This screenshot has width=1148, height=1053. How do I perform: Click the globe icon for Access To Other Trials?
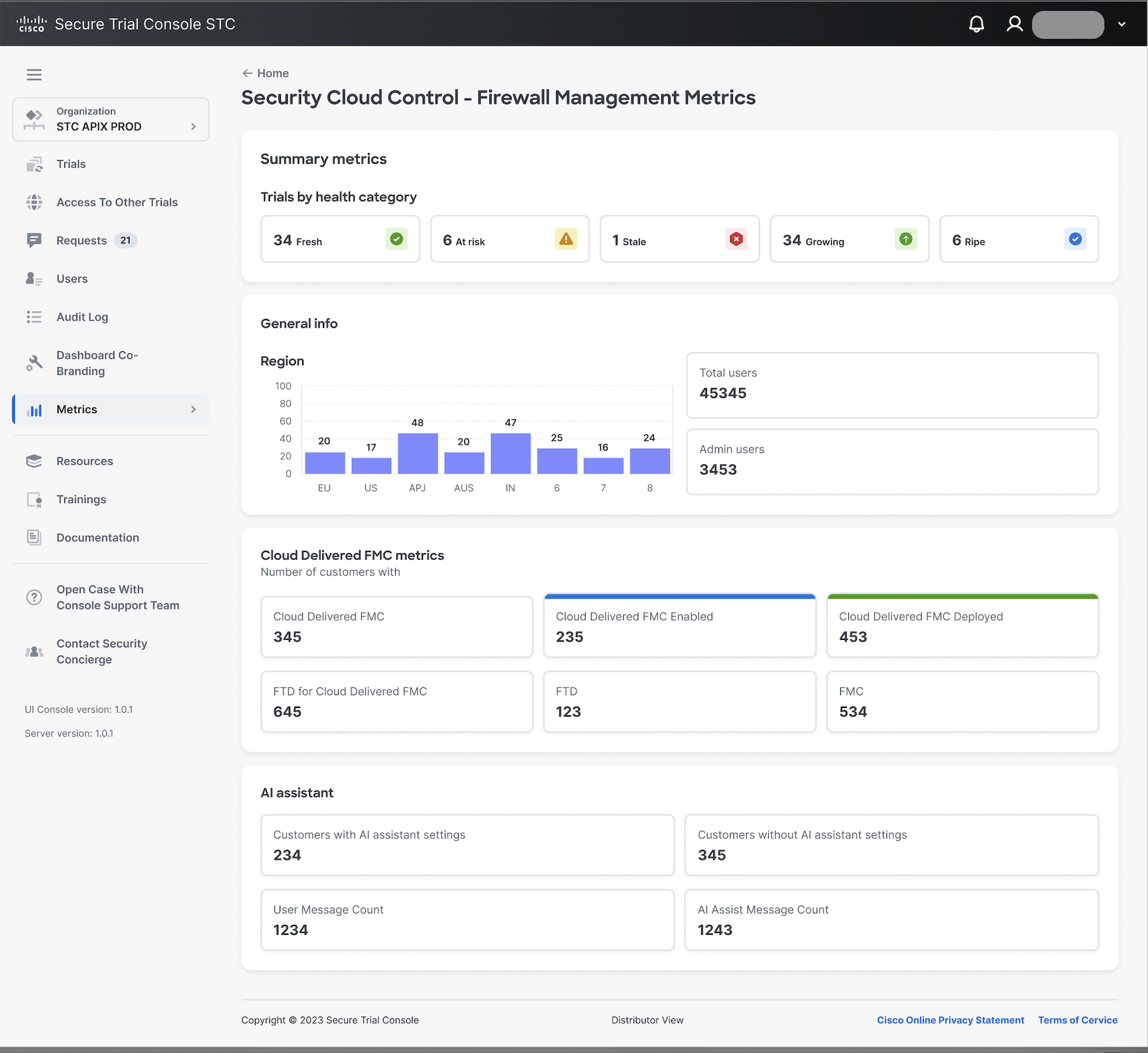tap(35, 203)
